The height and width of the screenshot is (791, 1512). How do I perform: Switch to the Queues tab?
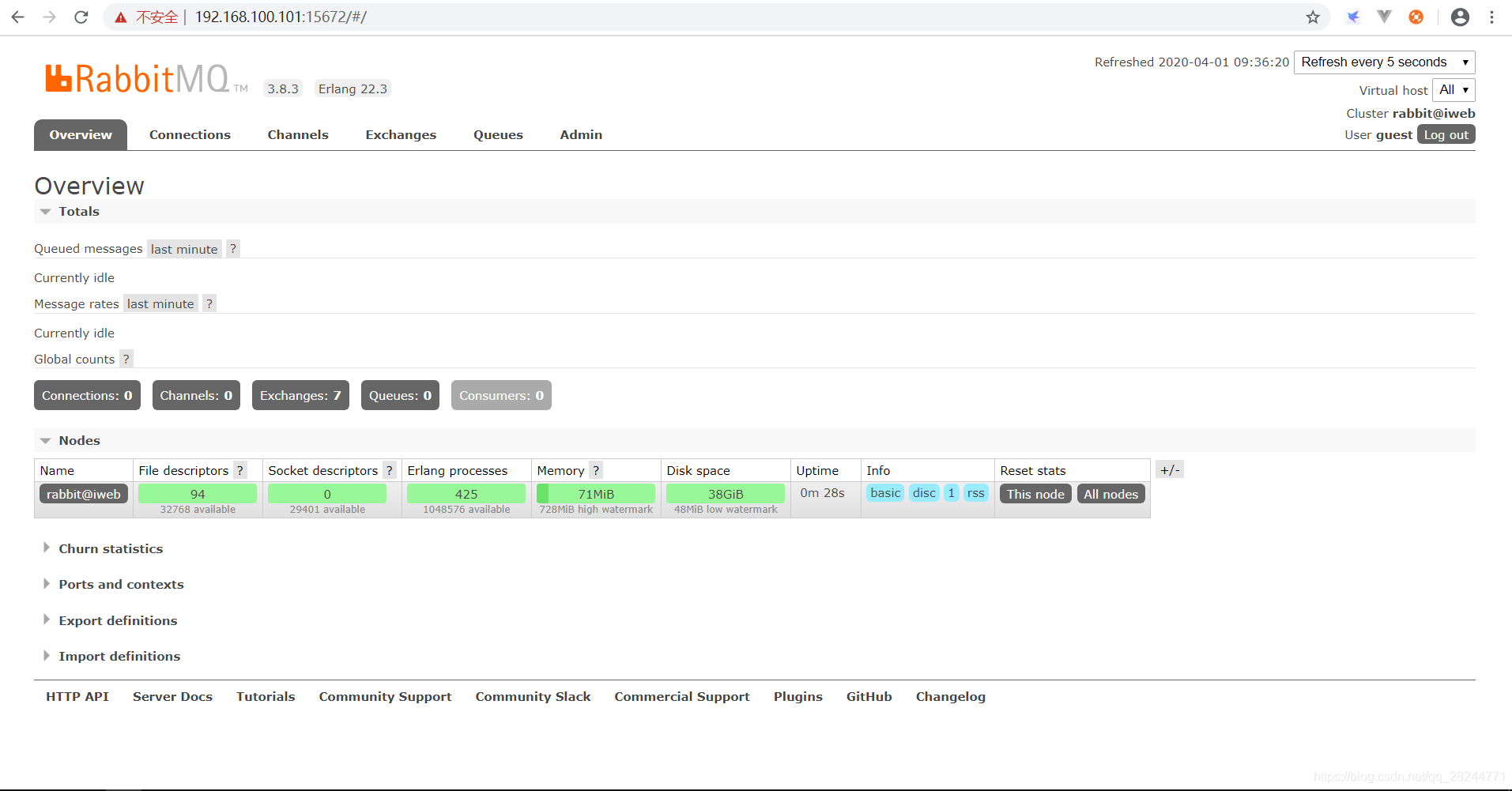click(498, 134)
